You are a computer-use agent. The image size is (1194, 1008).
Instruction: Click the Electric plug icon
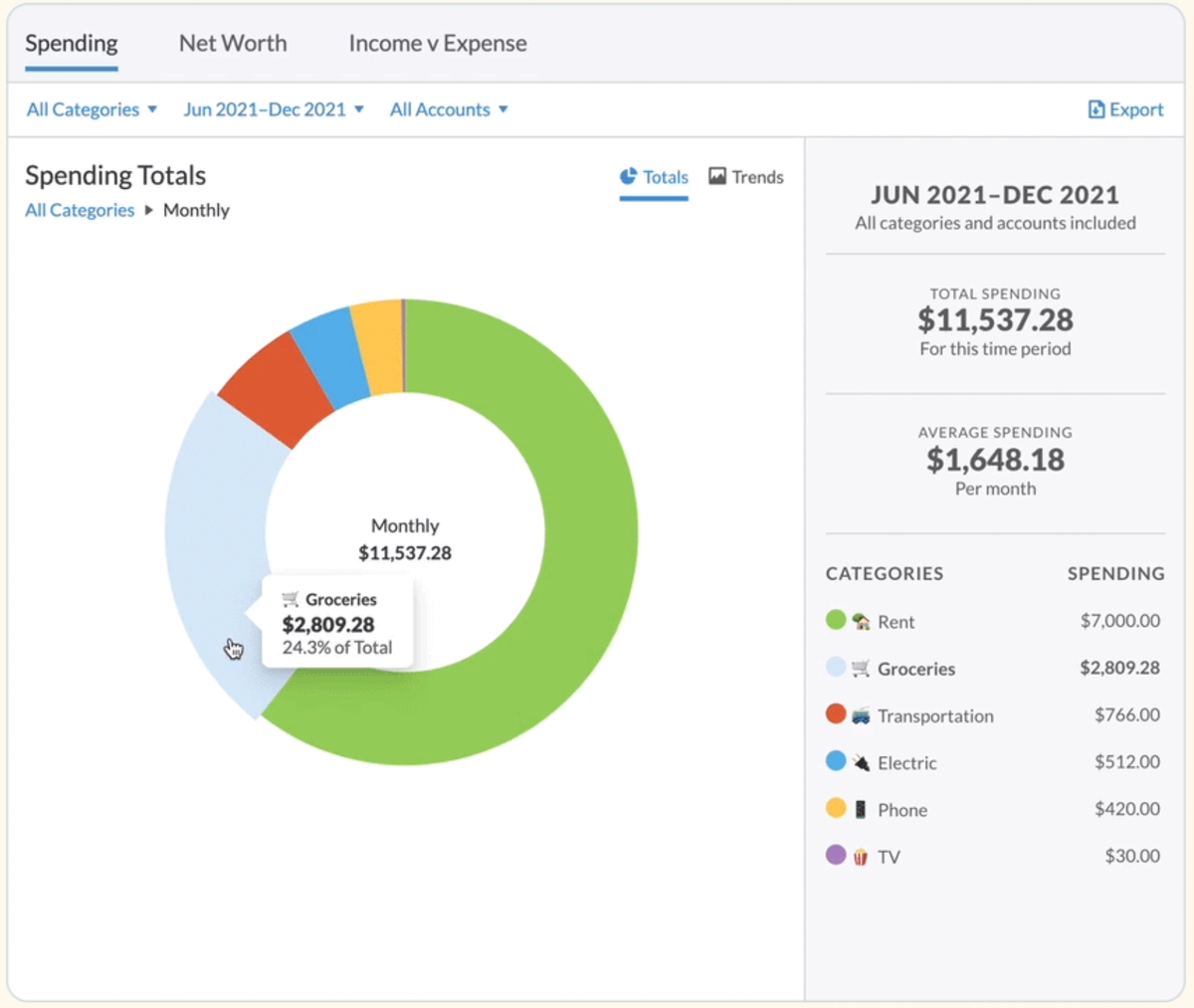coord(862,763)
